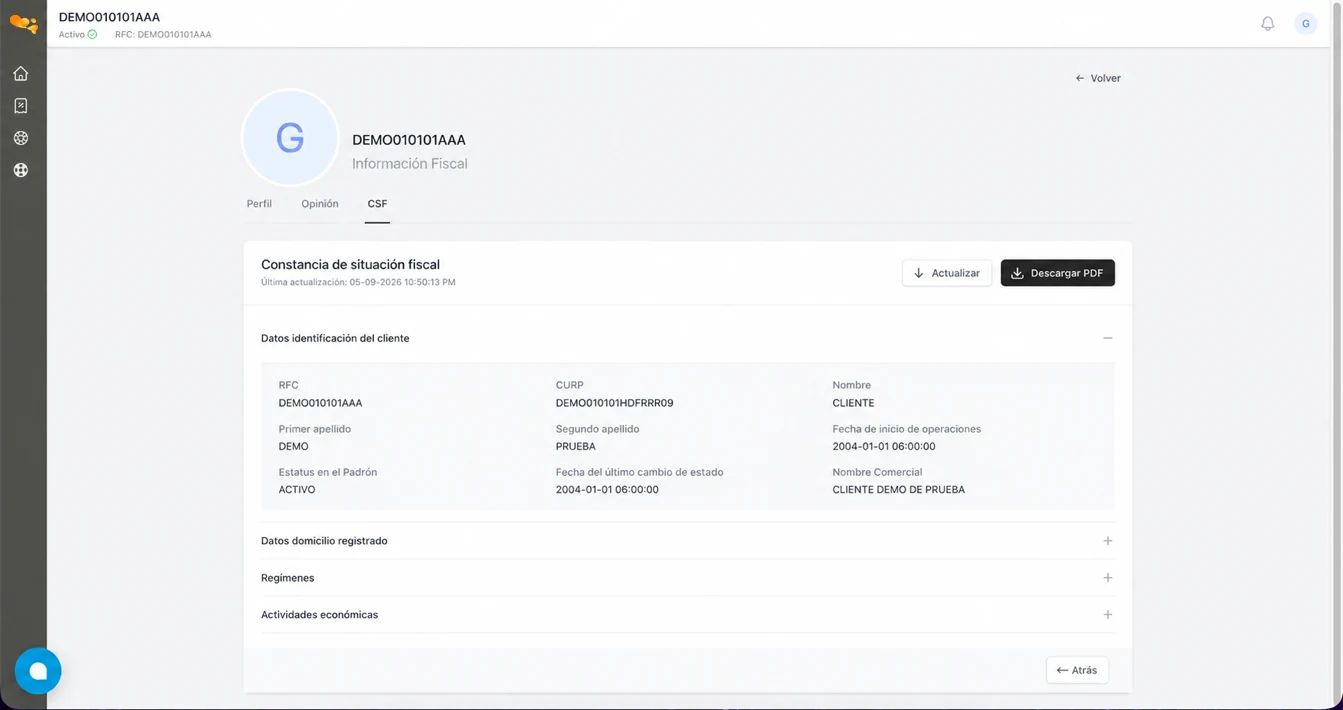
Task: Click the Nombre value CLIENTE
Action: [x=853, y=403]
